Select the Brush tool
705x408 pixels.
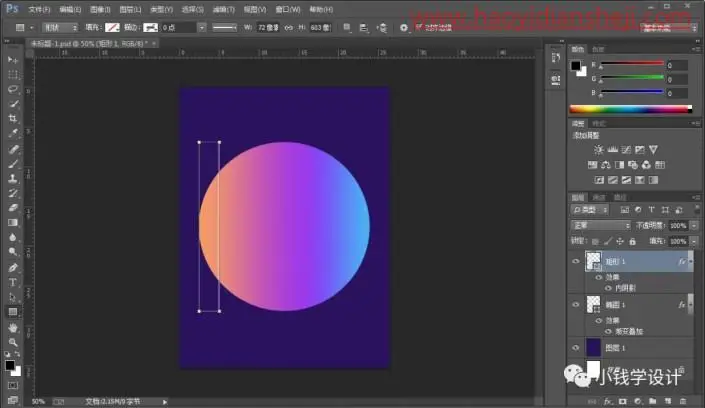(13, 164)
